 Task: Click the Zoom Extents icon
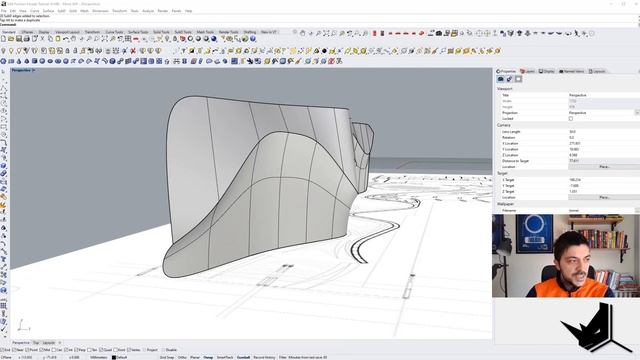(105, 39)
